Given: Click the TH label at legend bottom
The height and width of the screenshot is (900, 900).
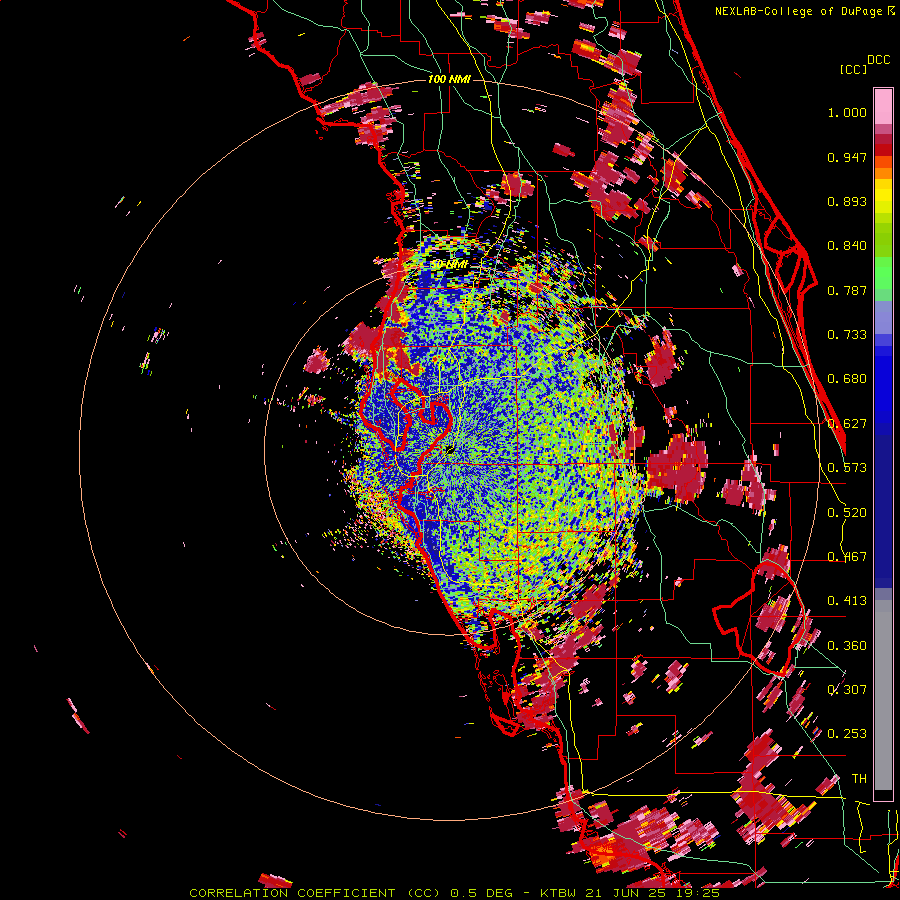Looking at the screenshot, I should 859,779.
